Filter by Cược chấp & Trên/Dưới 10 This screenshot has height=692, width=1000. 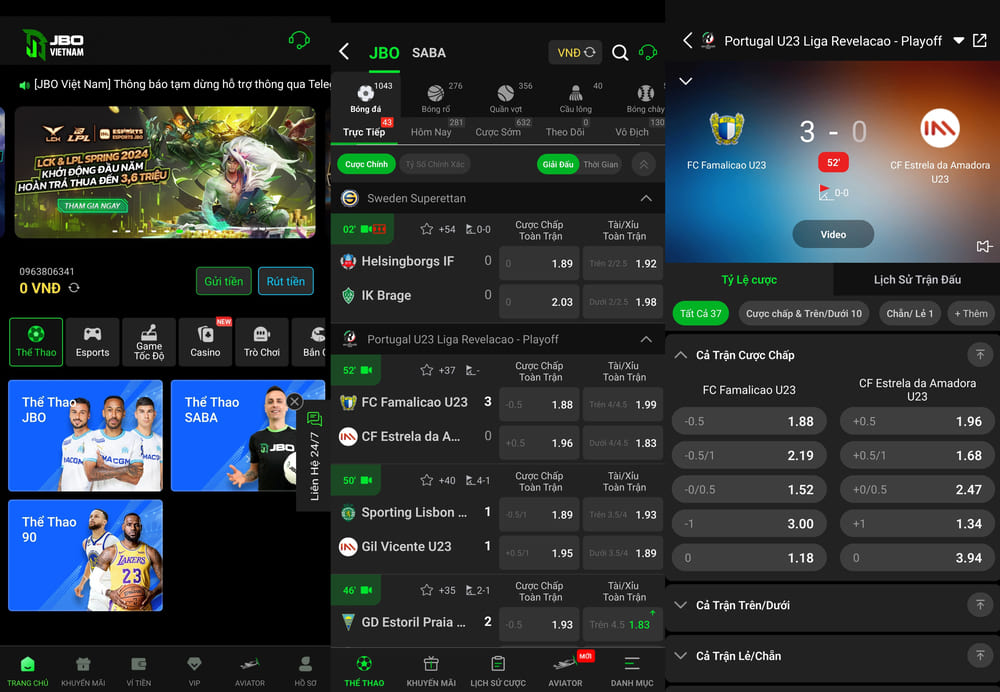[x=804, y=313]
